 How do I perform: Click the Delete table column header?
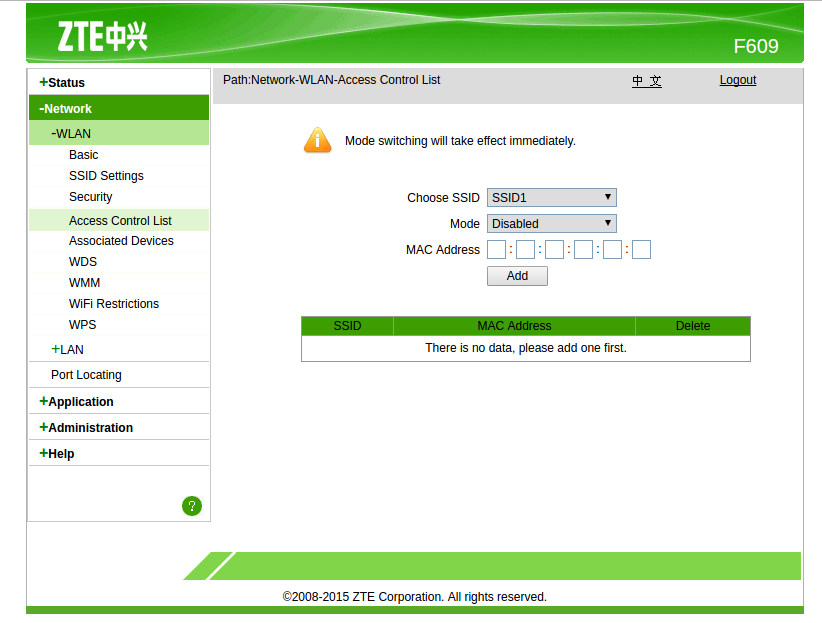693,326
